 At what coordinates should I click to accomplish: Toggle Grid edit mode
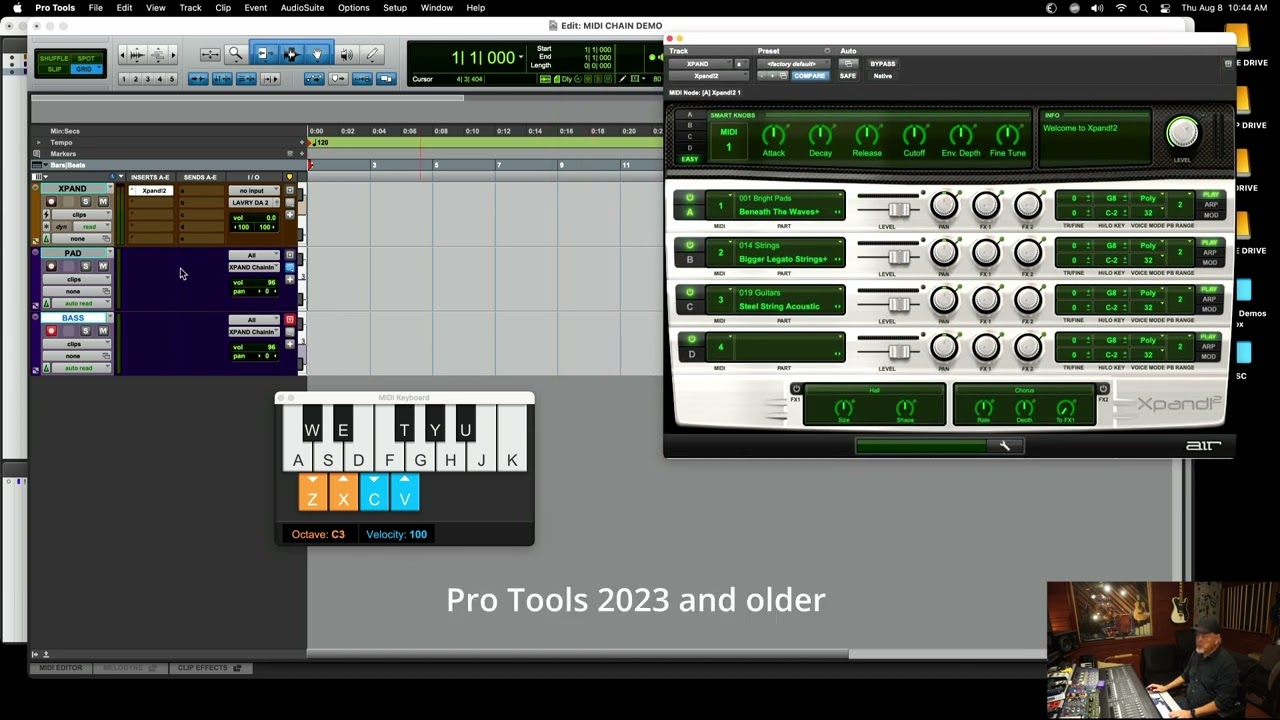(x=85, y=69)
